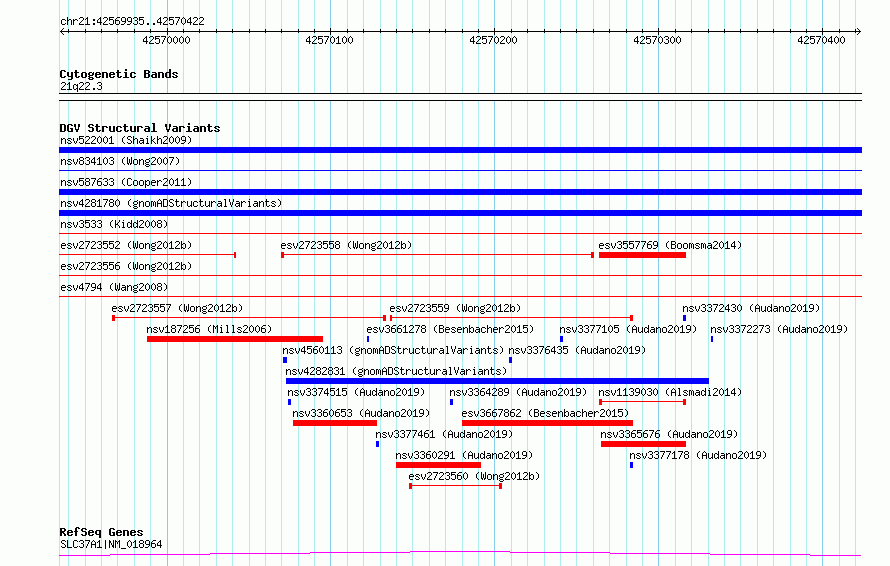Viewport: 890px width, 566px height.
Task: Click the RefSeq Genes track title
Action: pos(101,533)
